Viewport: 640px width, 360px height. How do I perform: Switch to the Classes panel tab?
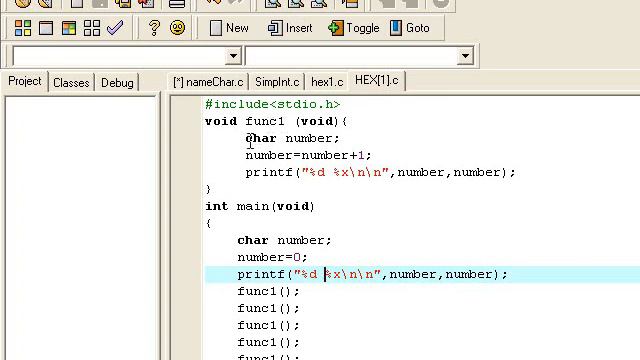click(71, 83)
